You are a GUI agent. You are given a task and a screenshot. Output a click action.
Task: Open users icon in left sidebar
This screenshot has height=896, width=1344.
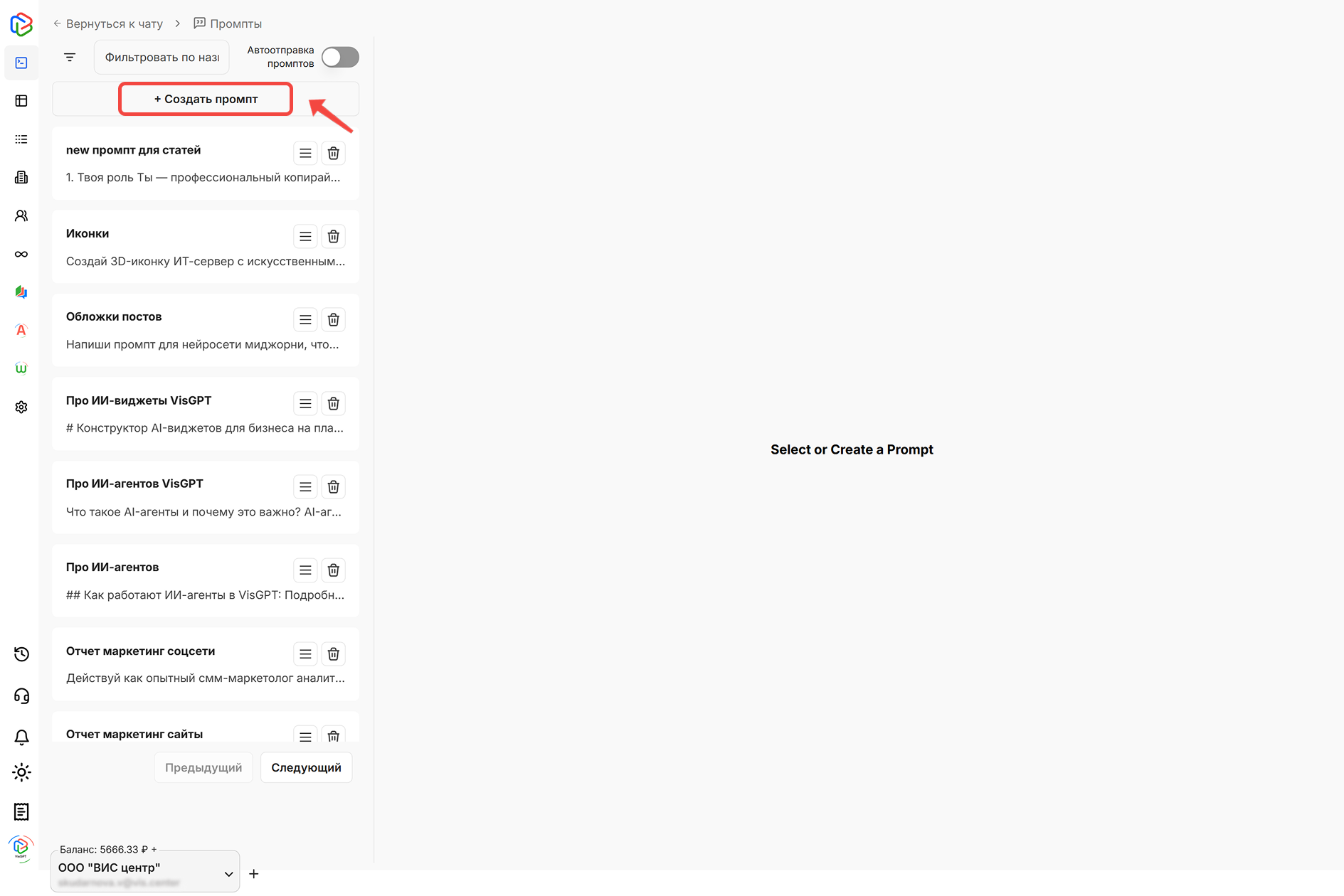coord(21,215)
